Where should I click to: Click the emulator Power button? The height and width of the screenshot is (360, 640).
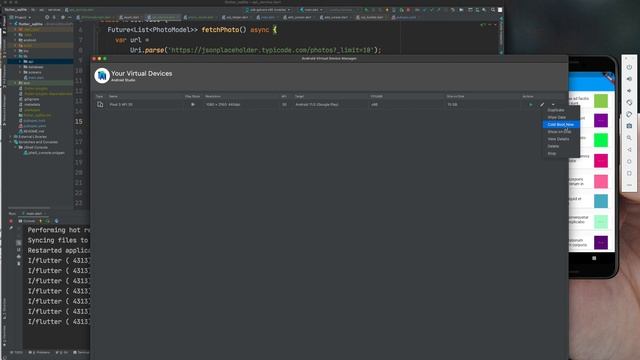pos(629,67)
